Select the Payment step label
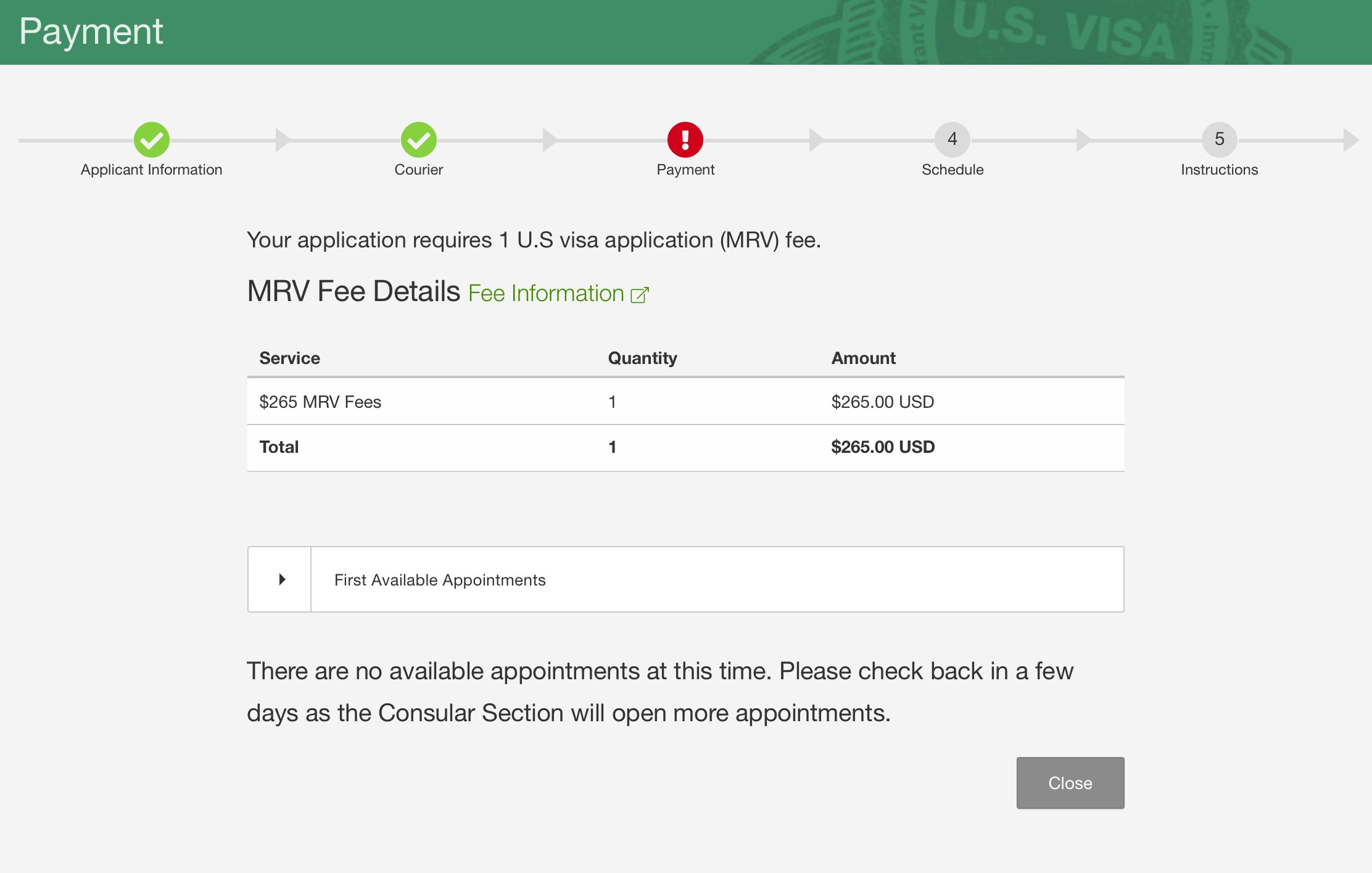This screenshot has height=873, width=1372. click(x=685, y=170)
